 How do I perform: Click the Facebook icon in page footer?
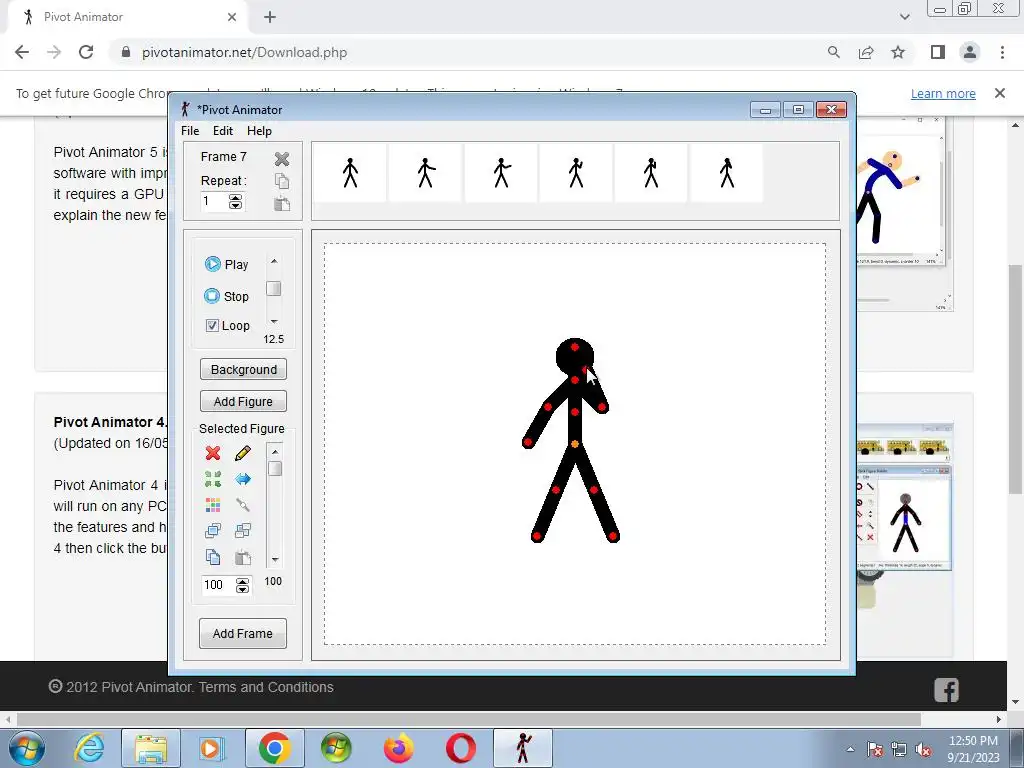(x=946, y=690)
